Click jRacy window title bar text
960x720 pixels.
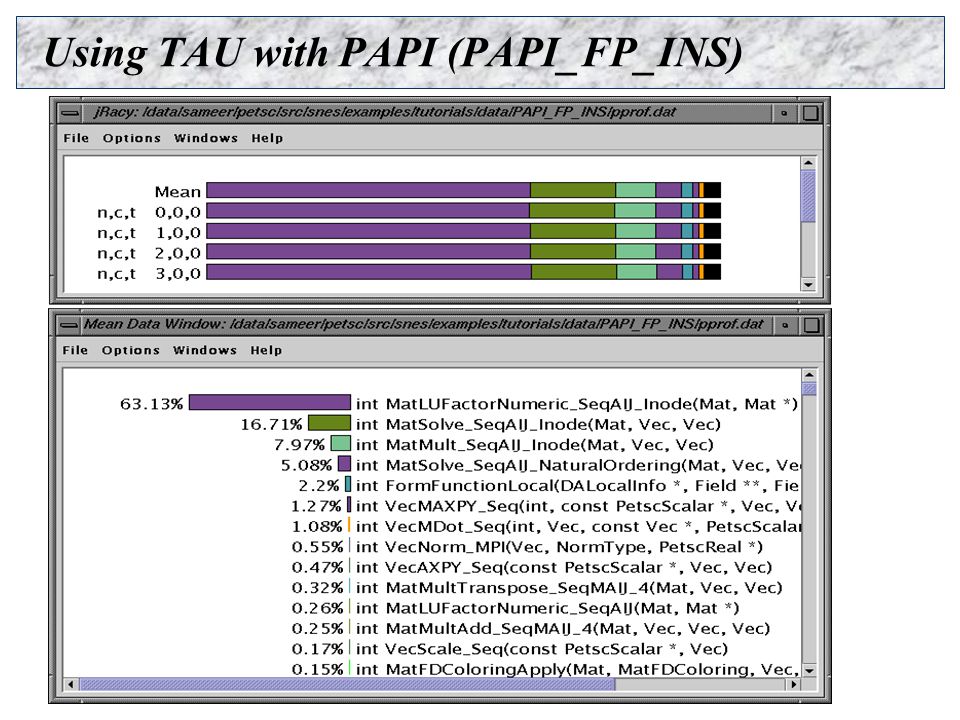pyautogui.click(x=385, y=112)
